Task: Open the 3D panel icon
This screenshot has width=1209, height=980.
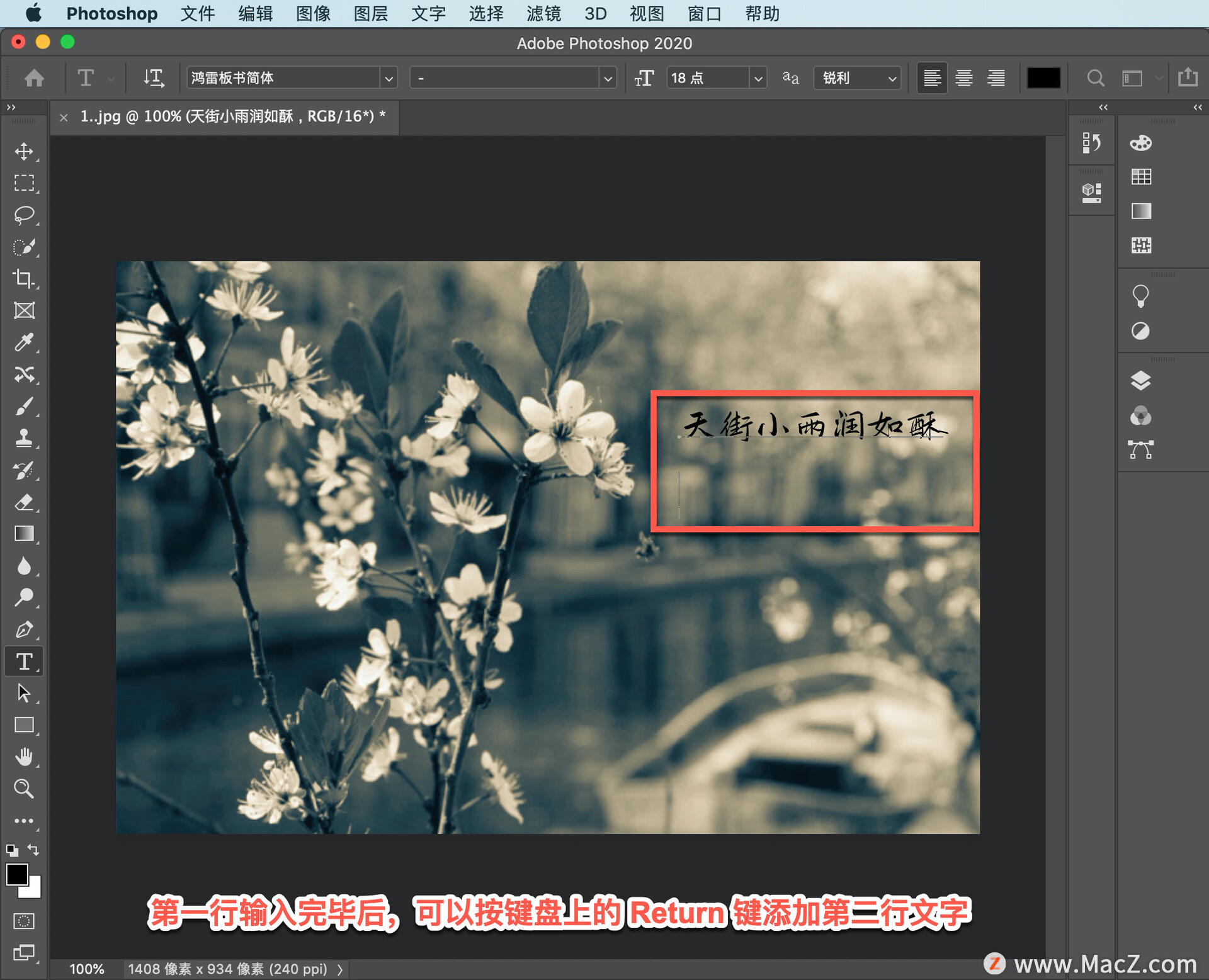Action: [x=1091, y=193]
